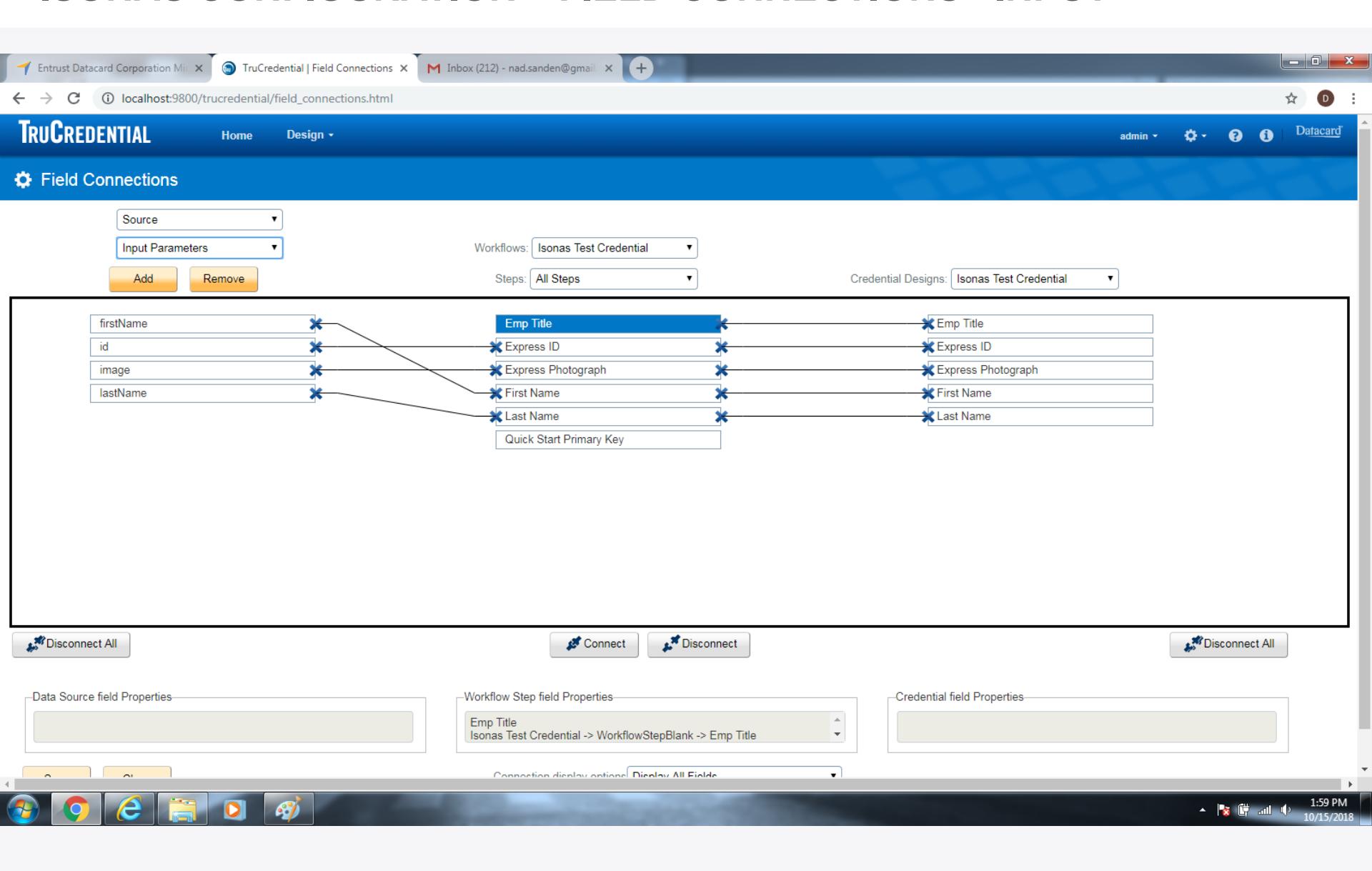Click the Workflow Step field Properties text
This screenshot has width=1372, height=871.
tap(613, 729)
